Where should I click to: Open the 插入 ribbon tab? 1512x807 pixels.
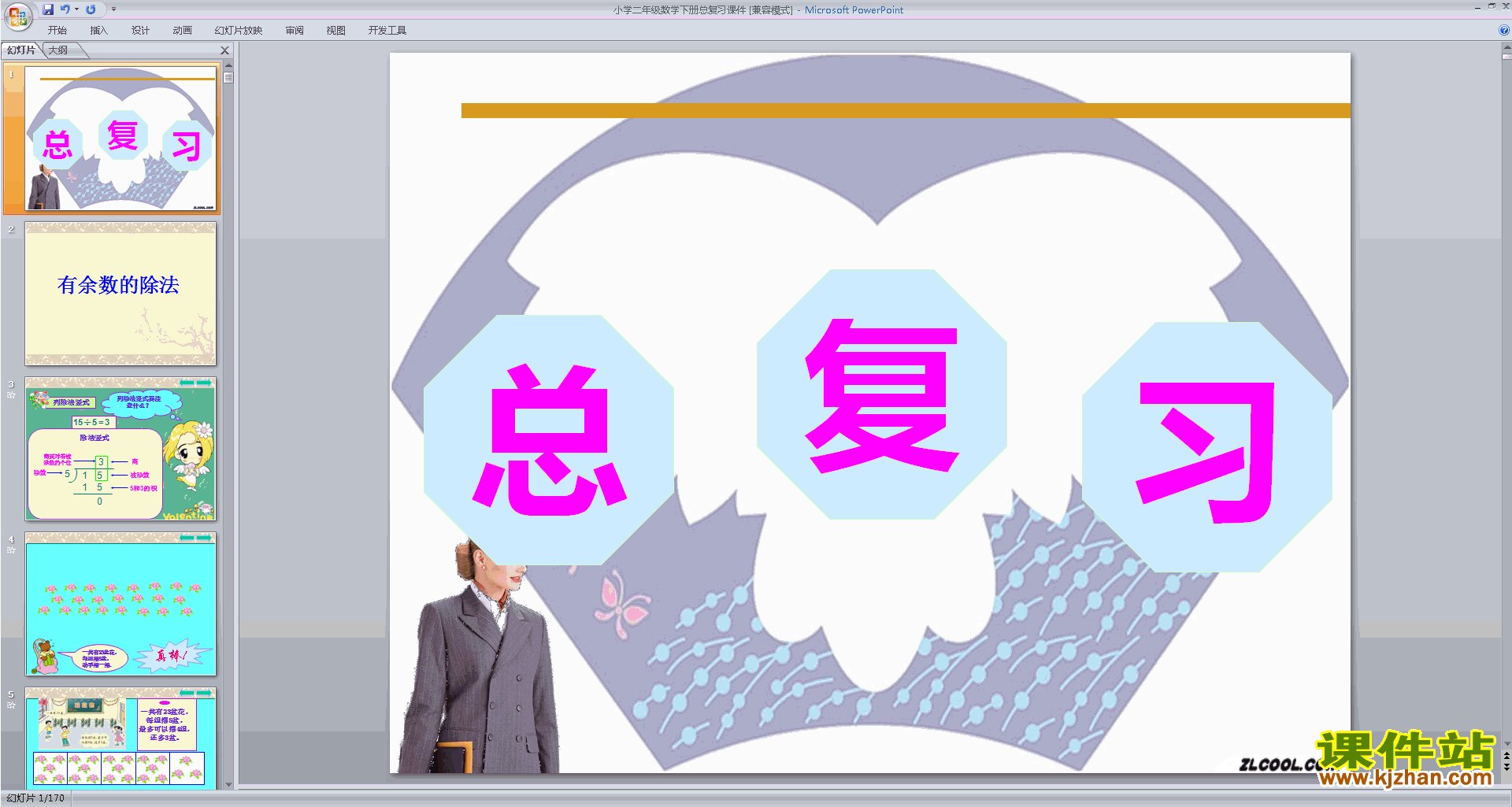point(98,31)
